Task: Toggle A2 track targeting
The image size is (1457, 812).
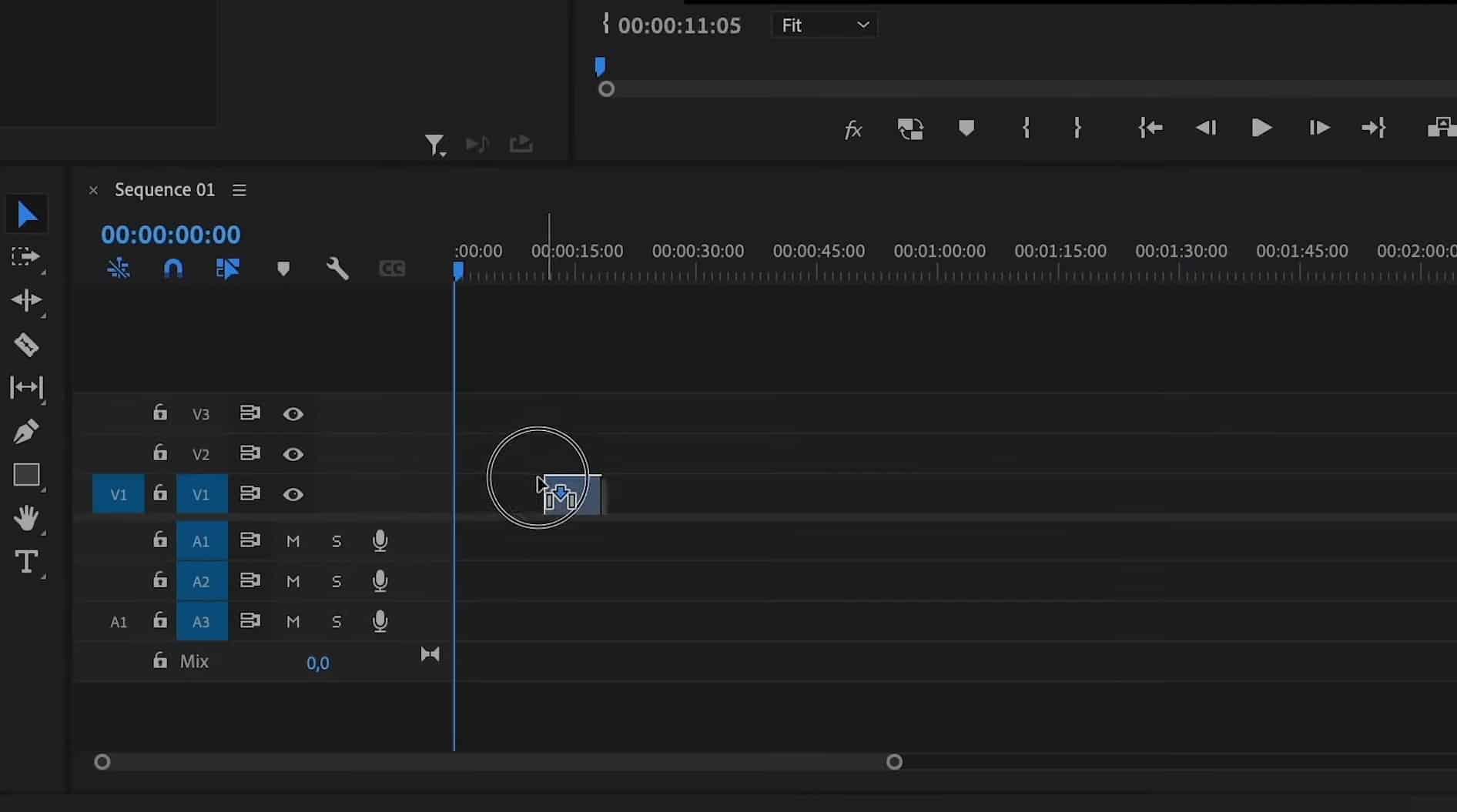Action: pyautogui.click(x=202, y=581)
